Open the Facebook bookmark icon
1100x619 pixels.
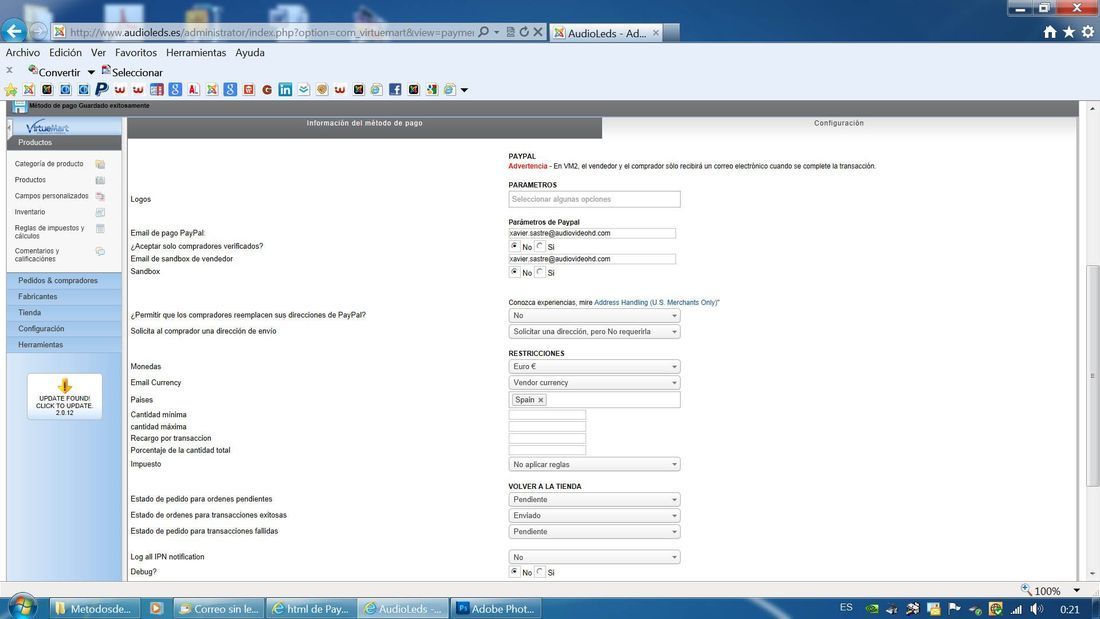(395, 89)
